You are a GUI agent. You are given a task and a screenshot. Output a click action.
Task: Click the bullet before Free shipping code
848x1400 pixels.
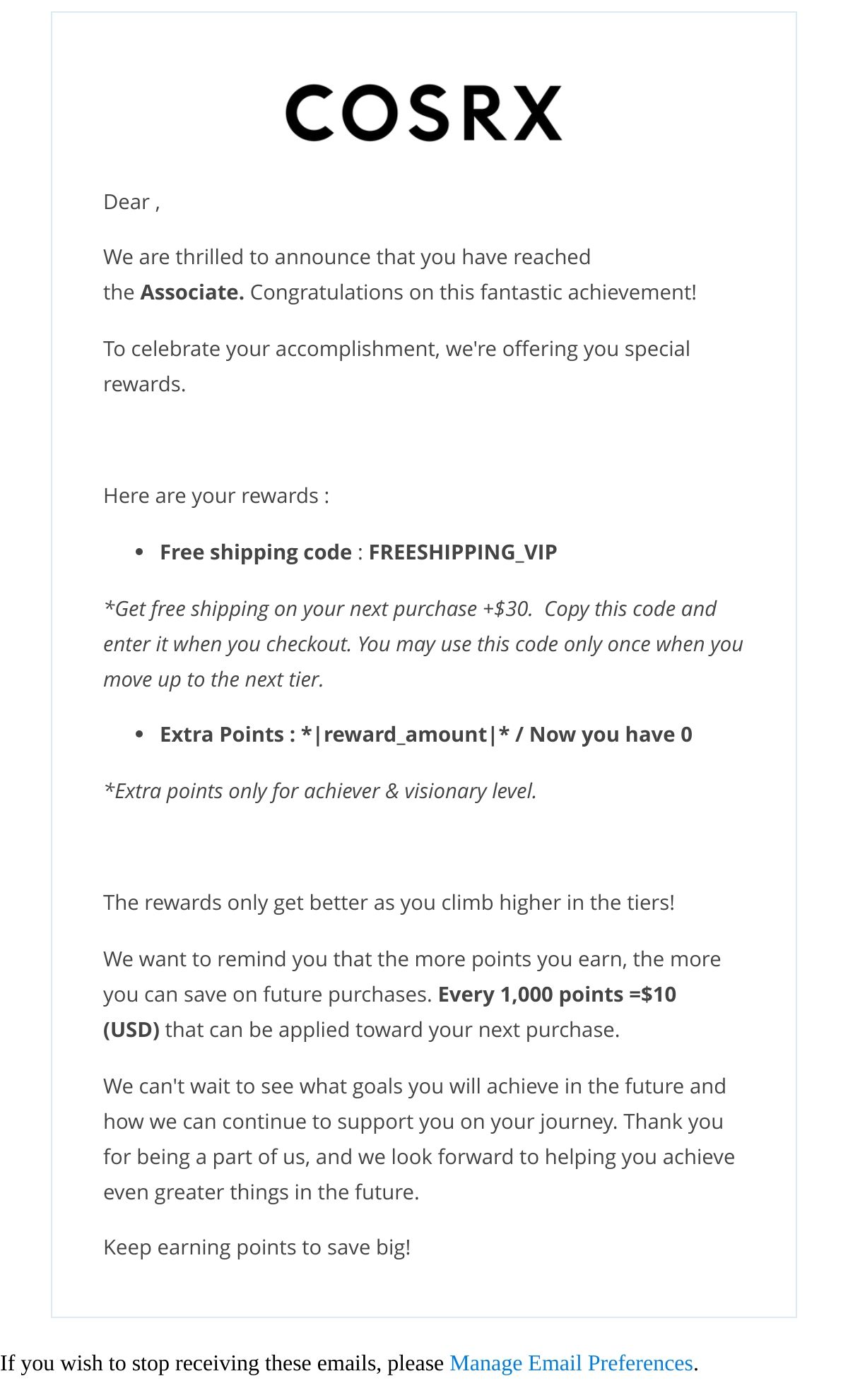[x=139, y=552]
